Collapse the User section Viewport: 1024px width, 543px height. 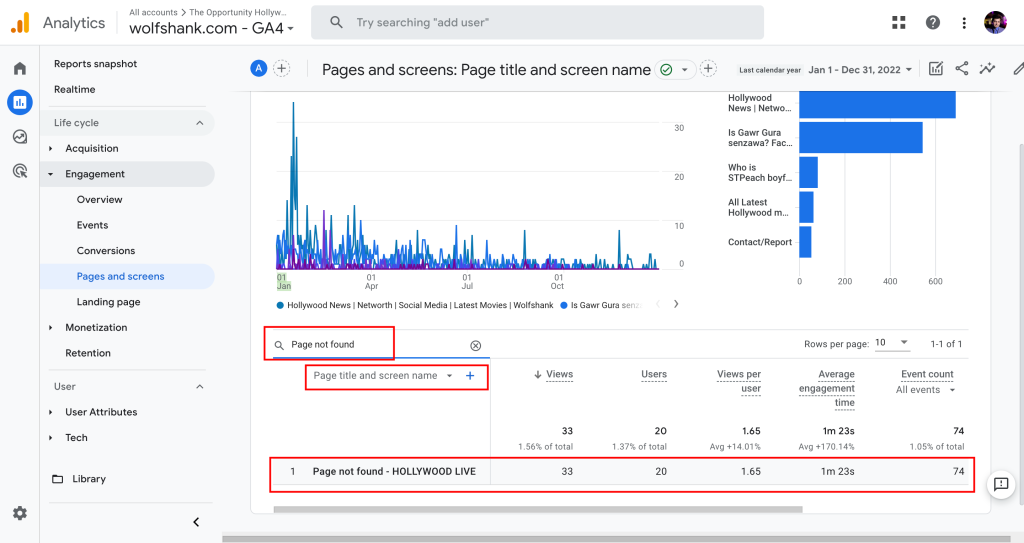tap(200, 387)
